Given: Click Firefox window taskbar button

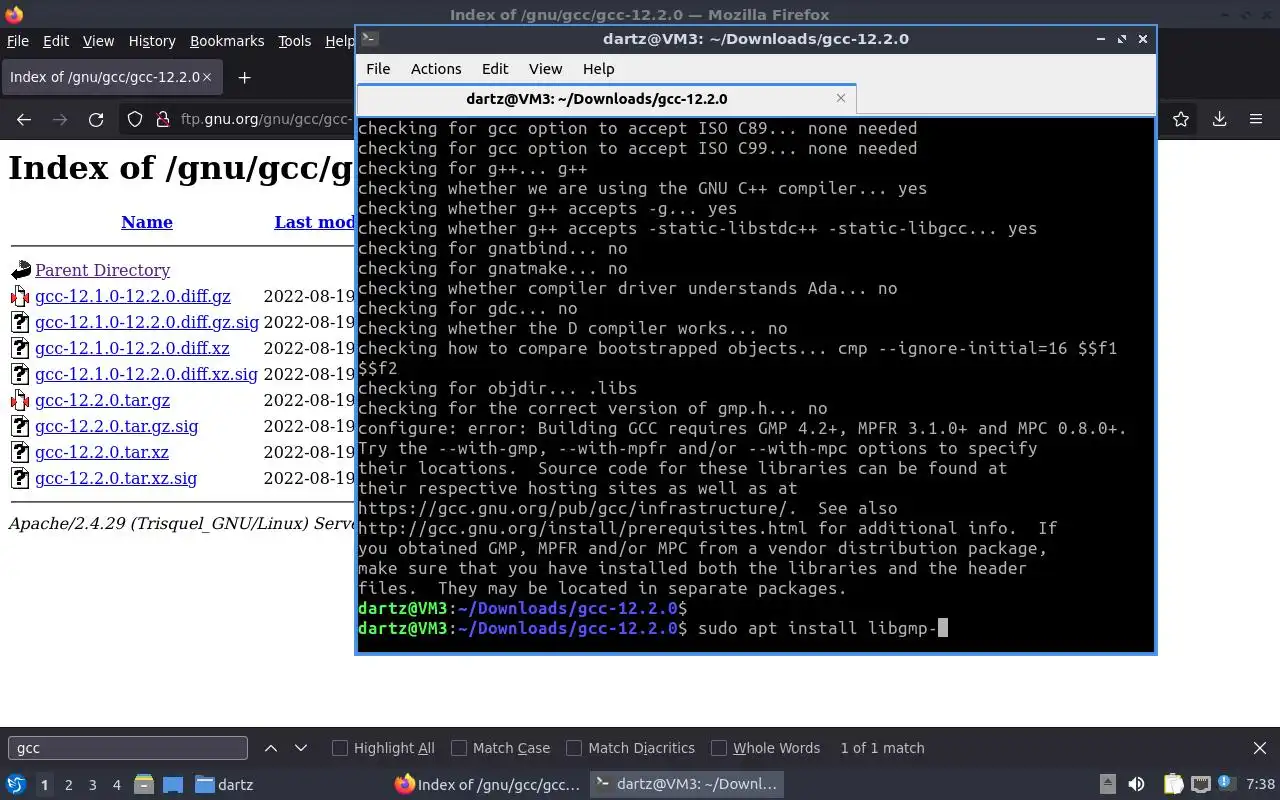Looking at the screenshot, I should (487, 785).
